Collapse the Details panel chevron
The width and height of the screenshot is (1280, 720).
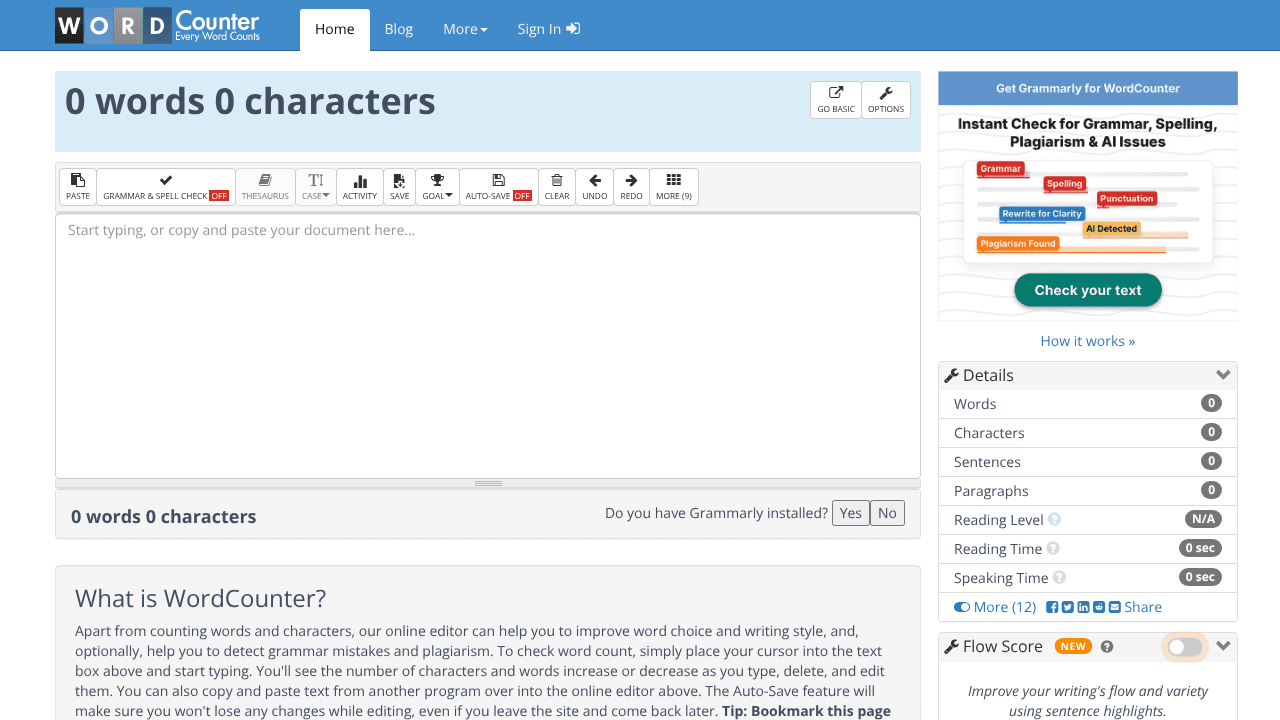tap(1223, 375)
